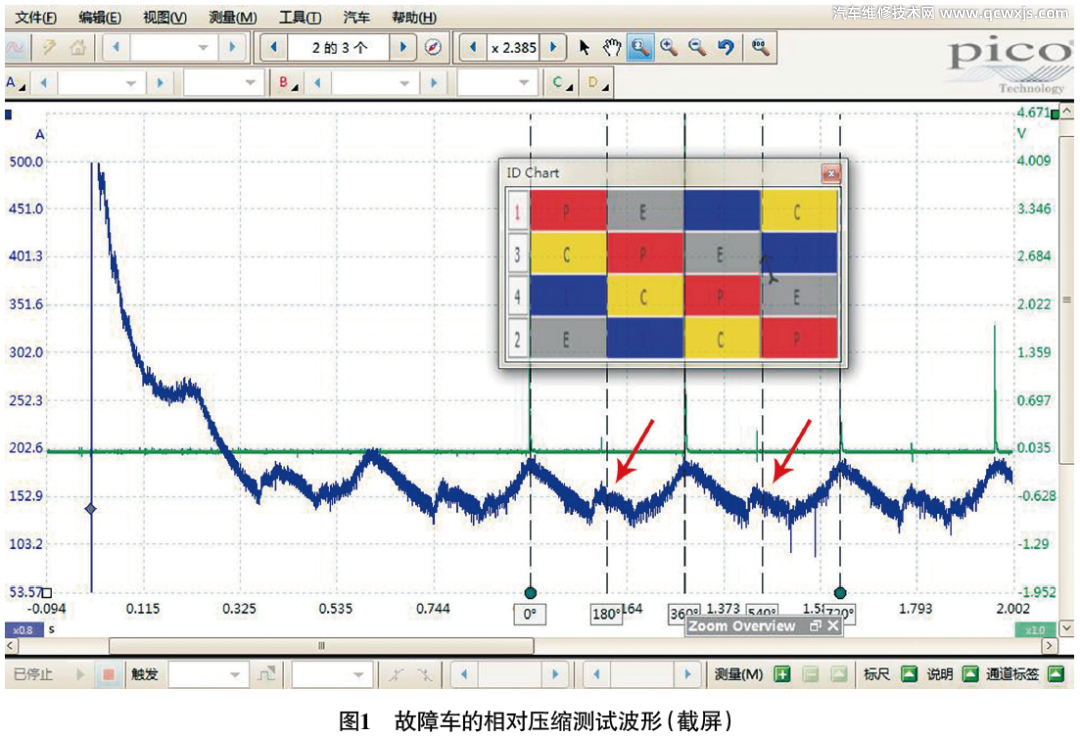The width and height of the screenshot is (1080, 737).
Task: Open the buffer navigator compass icon
Action: 433,47
